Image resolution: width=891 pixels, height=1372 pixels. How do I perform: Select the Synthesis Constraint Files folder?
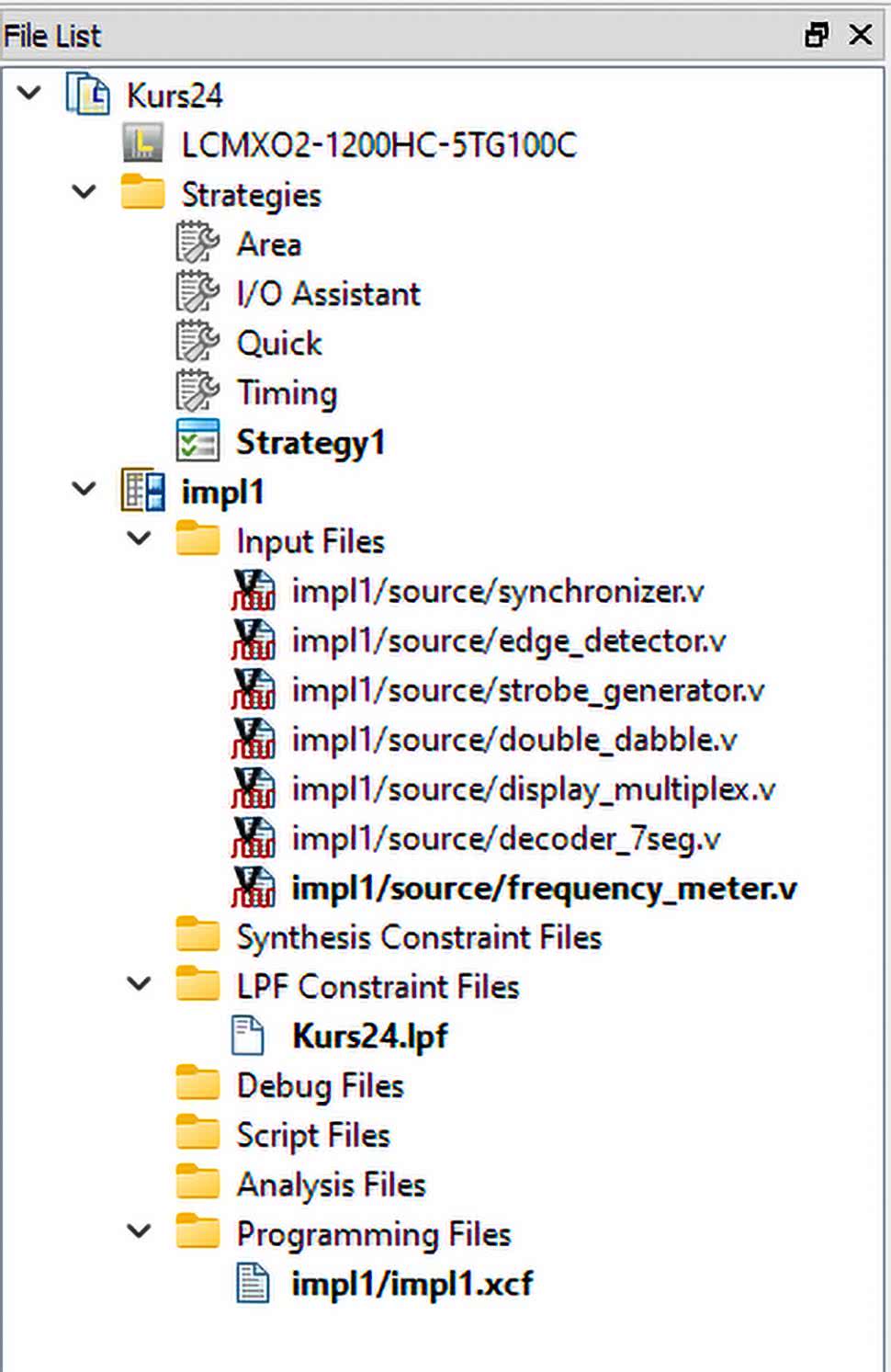[418, 937]
